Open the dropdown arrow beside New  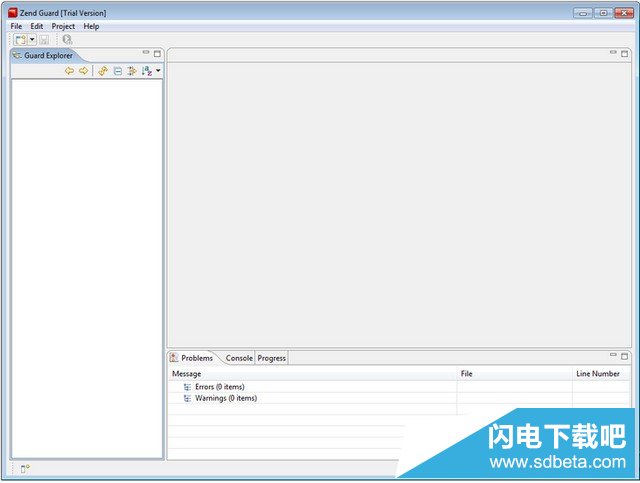pos(32,39)
